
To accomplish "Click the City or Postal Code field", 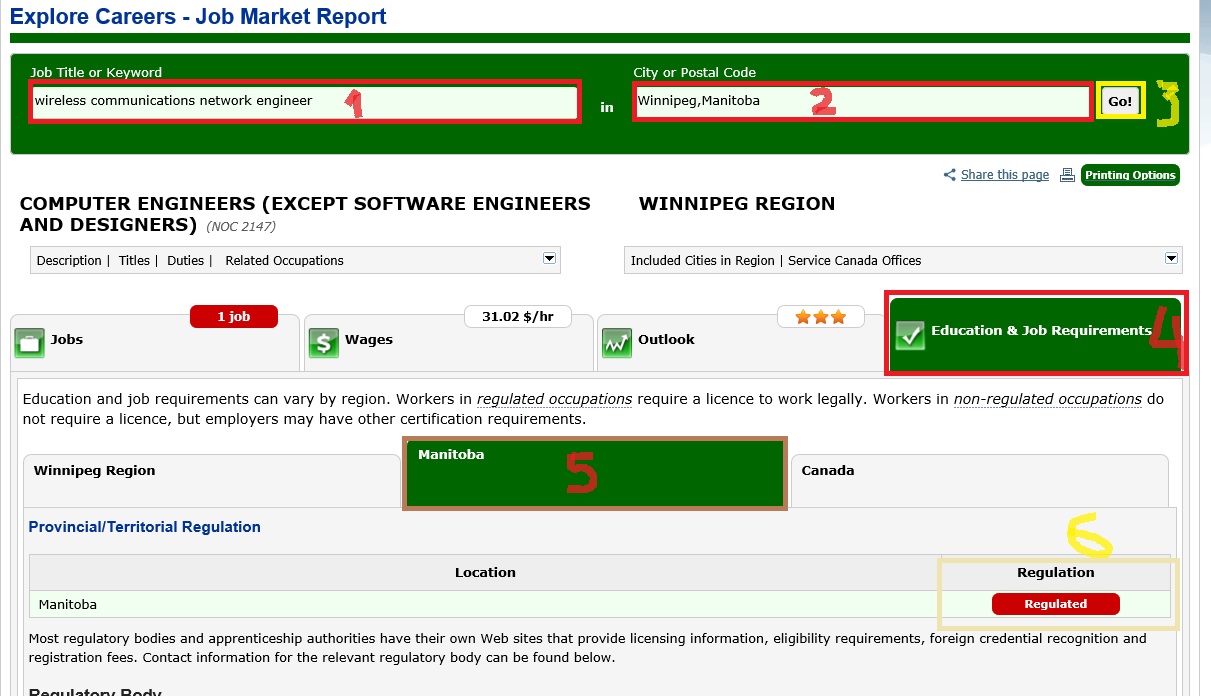I will click(862, 101).
